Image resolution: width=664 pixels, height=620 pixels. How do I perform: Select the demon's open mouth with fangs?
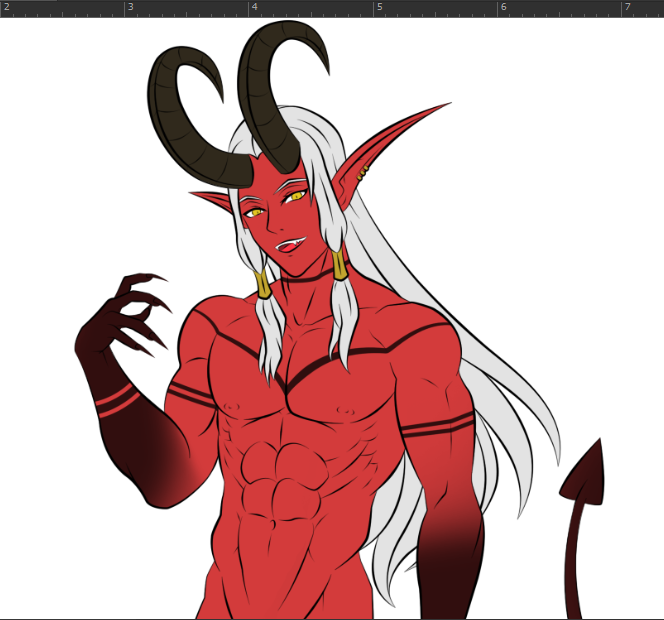(x=290, y=245)
